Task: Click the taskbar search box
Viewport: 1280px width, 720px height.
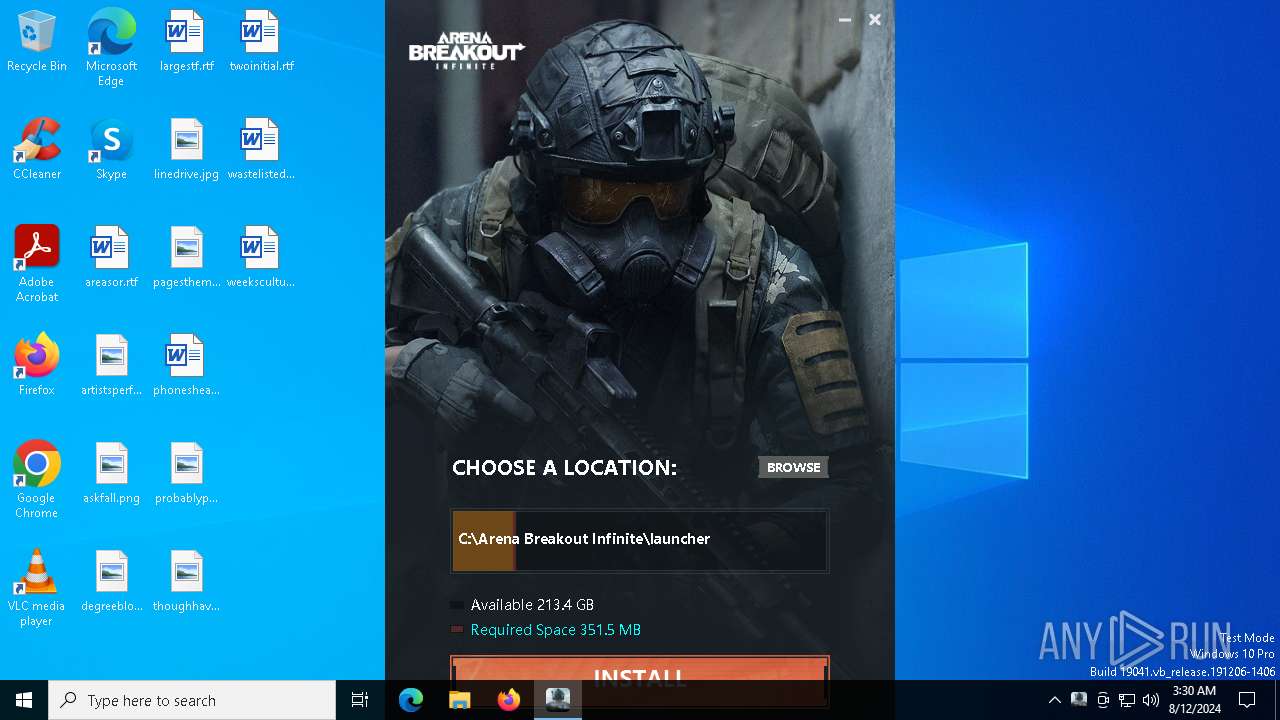Action: (192, 700)
